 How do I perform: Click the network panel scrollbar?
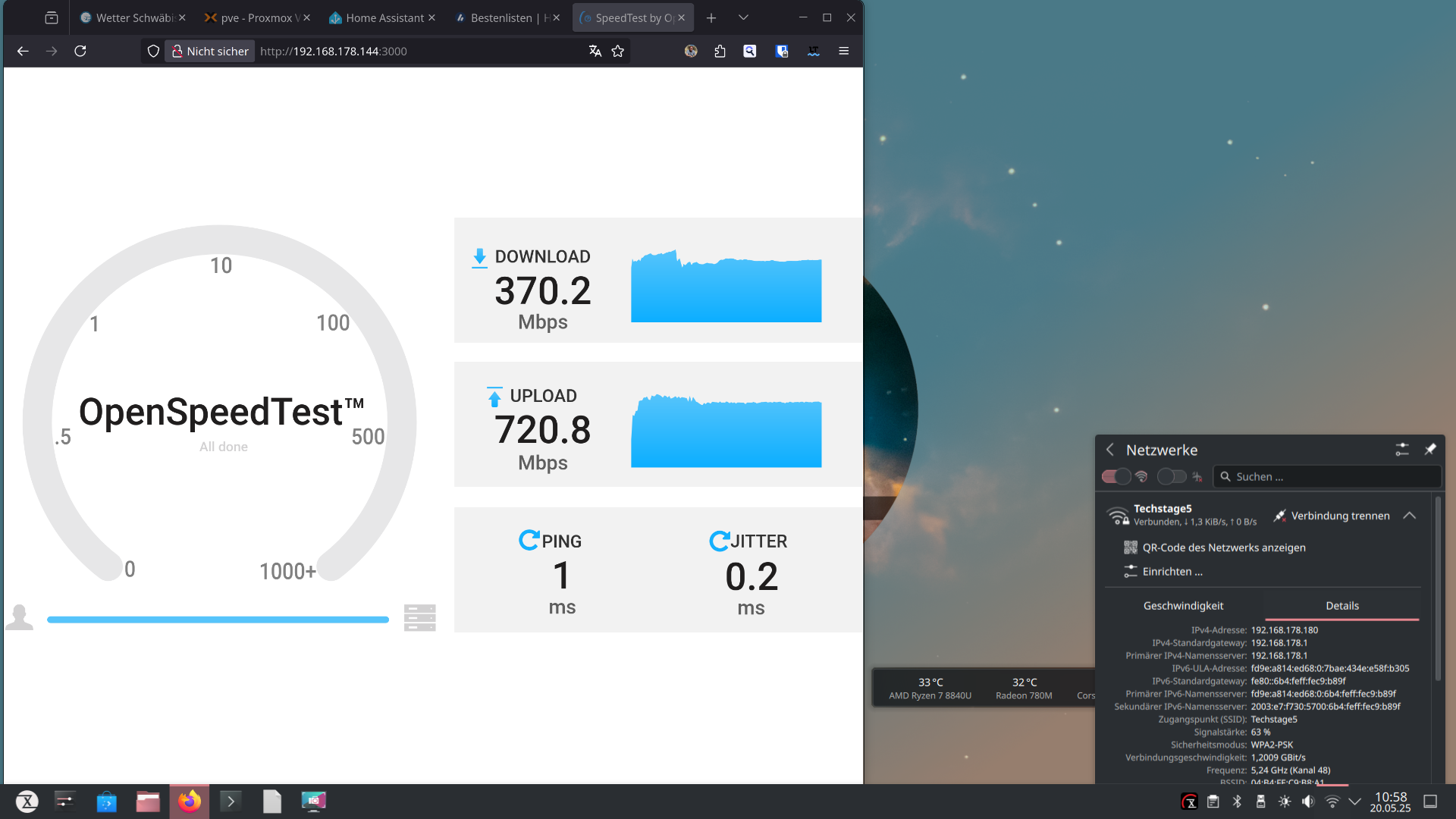tap(1437, 588)
